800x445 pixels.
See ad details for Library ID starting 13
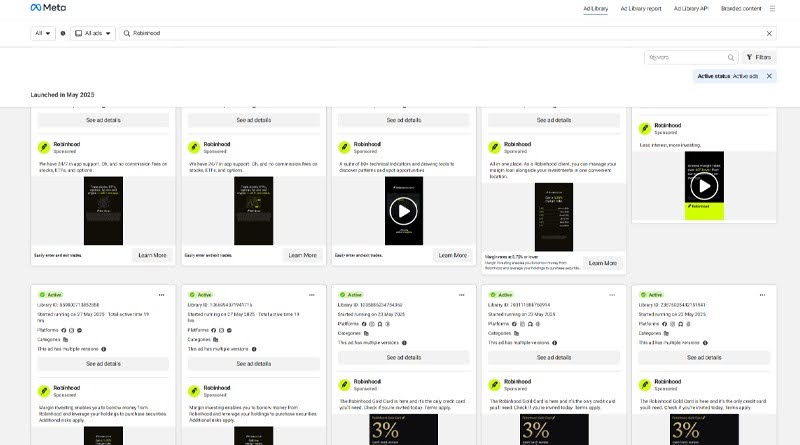click(254, 364)
